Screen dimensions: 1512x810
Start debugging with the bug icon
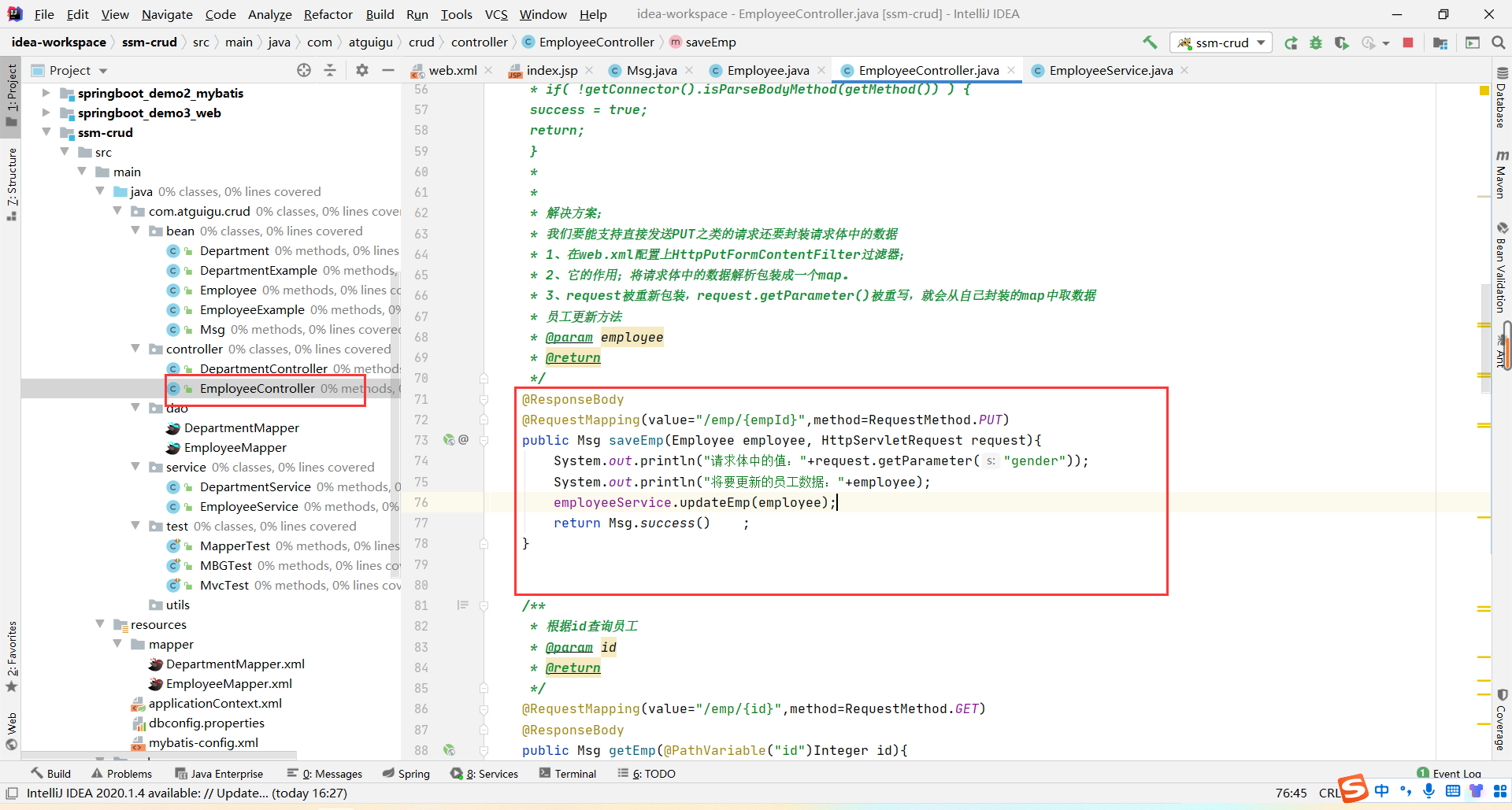click(x=1316, y=43)
